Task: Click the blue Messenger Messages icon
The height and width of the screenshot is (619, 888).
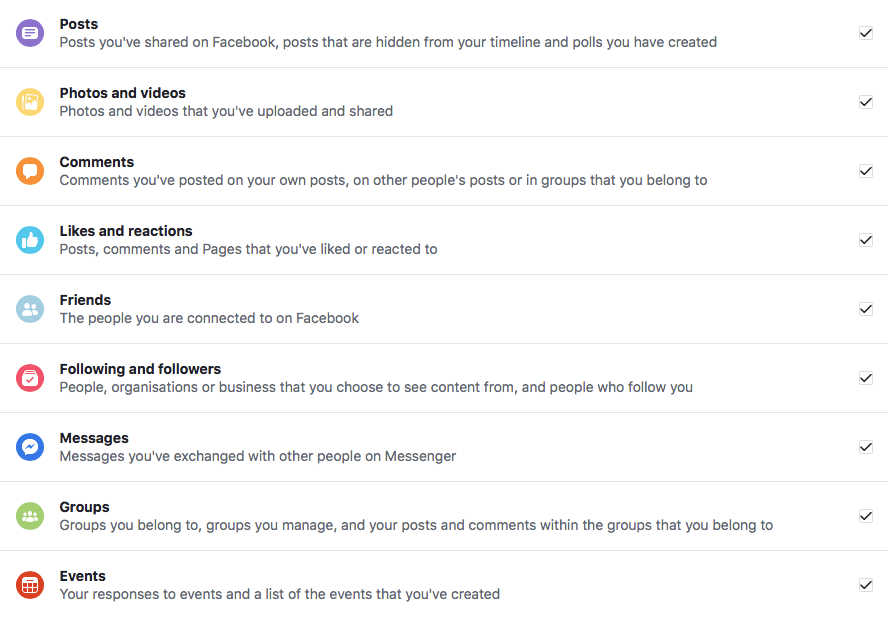Action: click(x=30, y=447)
